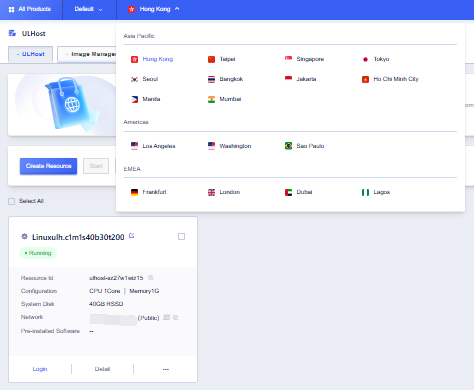Image resolution: width=474 pixels, height=390 pixels.
Task: Select the Taipei region
Action: pyautogui.click(x=227, y=59)
